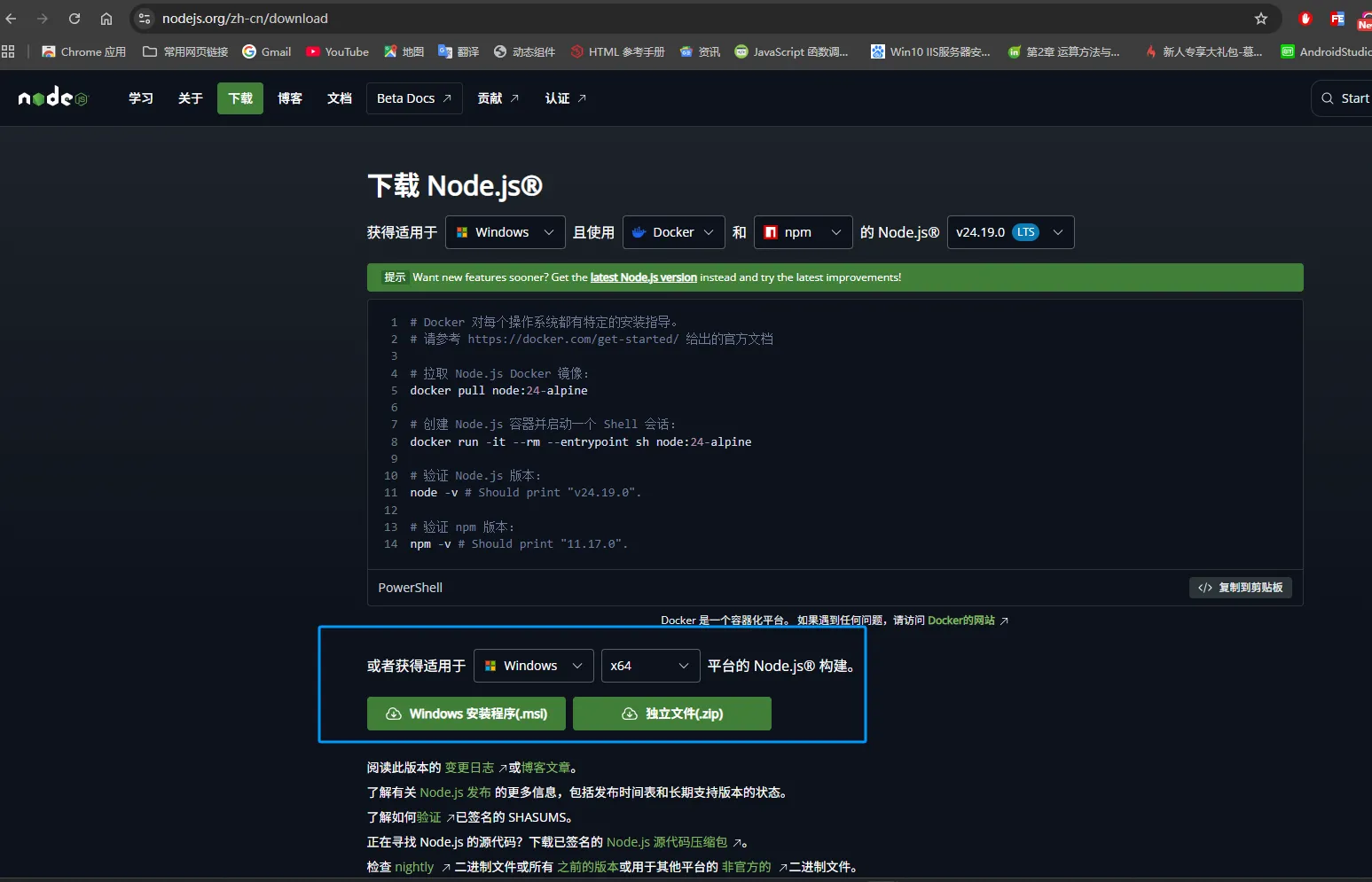Open the AndroidStudio bookmark
1372x882 pixels.
click(1326, 52)
